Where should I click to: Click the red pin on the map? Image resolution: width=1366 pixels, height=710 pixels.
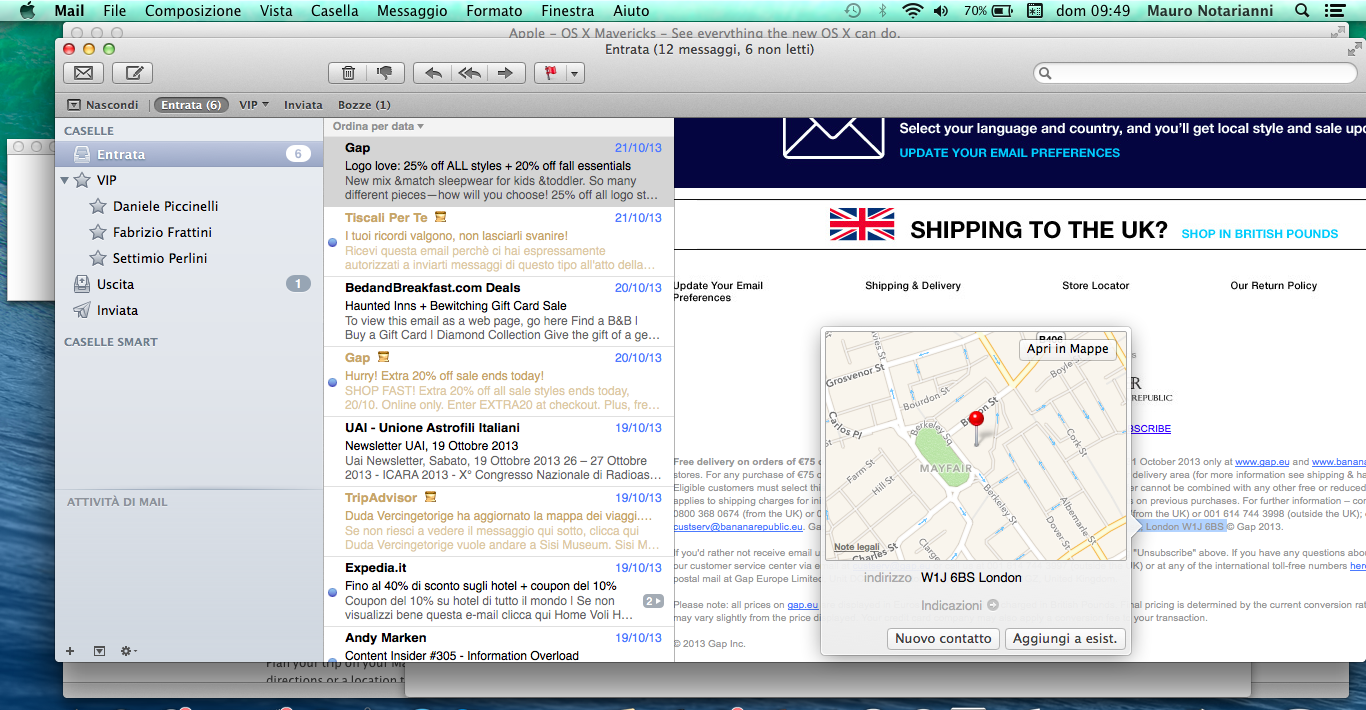coord(977,420)
